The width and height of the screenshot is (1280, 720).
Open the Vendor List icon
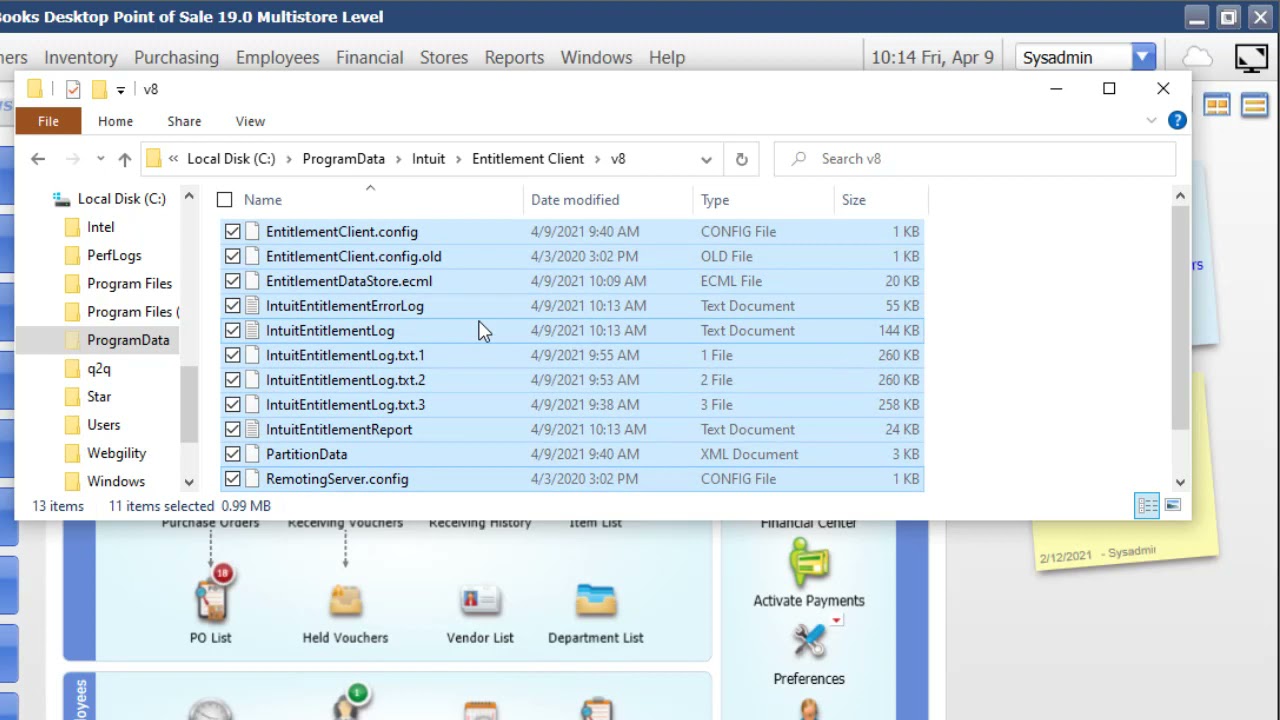[480, 600]
